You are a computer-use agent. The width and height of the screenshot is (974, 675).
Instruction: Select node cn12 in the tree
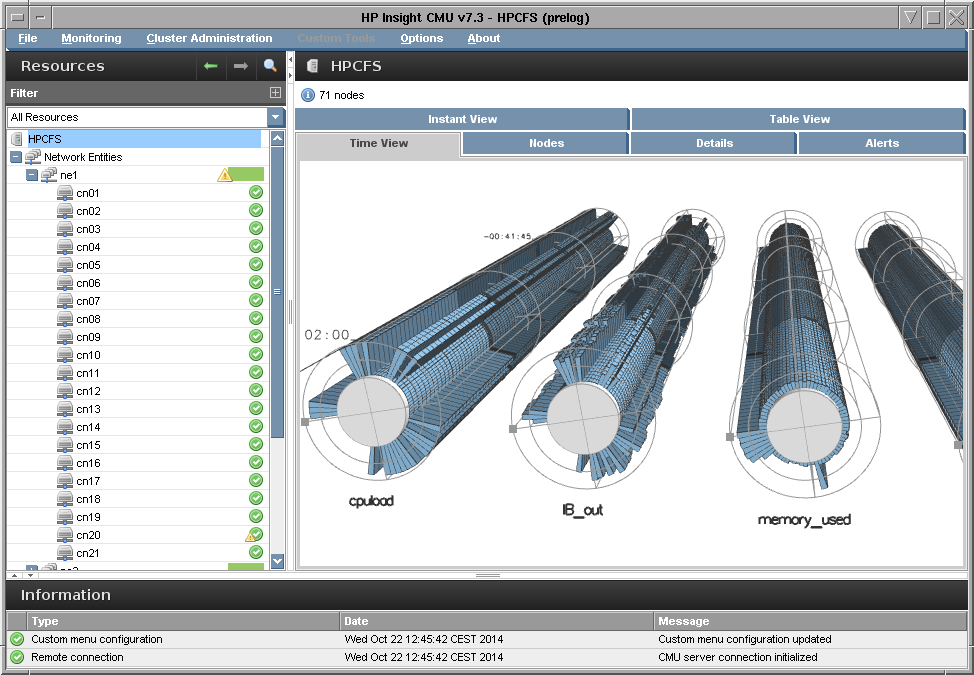point(88,391)
